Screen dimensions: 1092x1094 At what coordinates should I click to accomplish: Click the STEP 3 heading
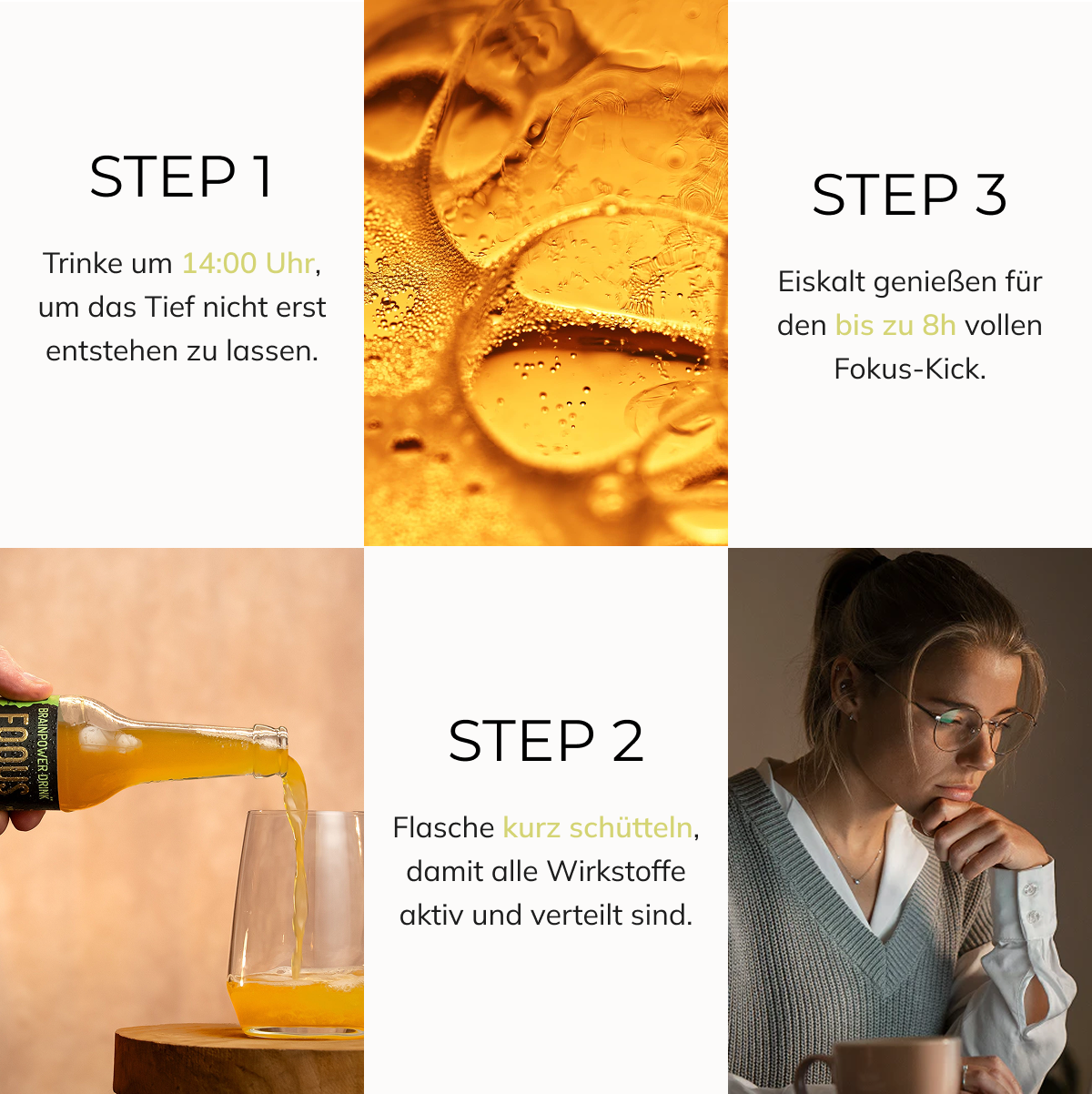coord(909,195)
